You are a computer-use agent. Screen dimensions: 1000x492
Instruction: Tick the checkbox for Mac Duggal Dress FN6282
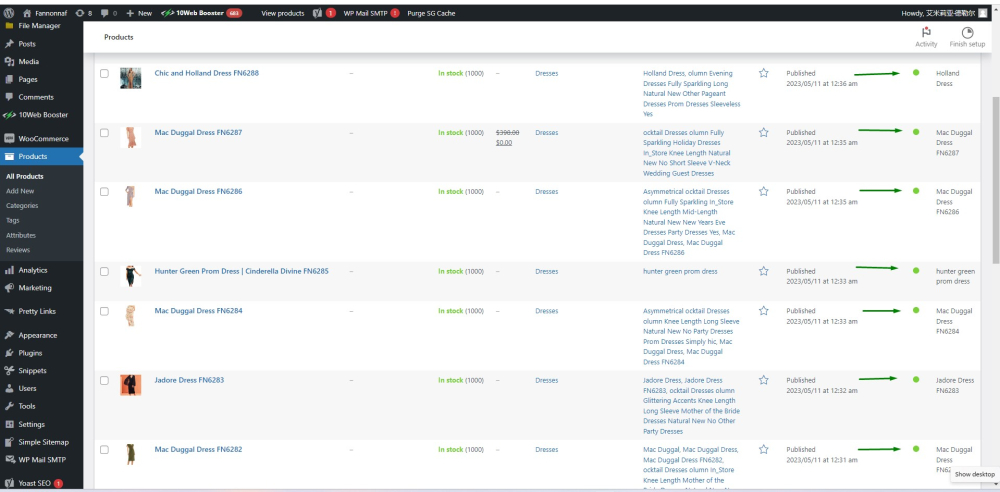[104, 450]
